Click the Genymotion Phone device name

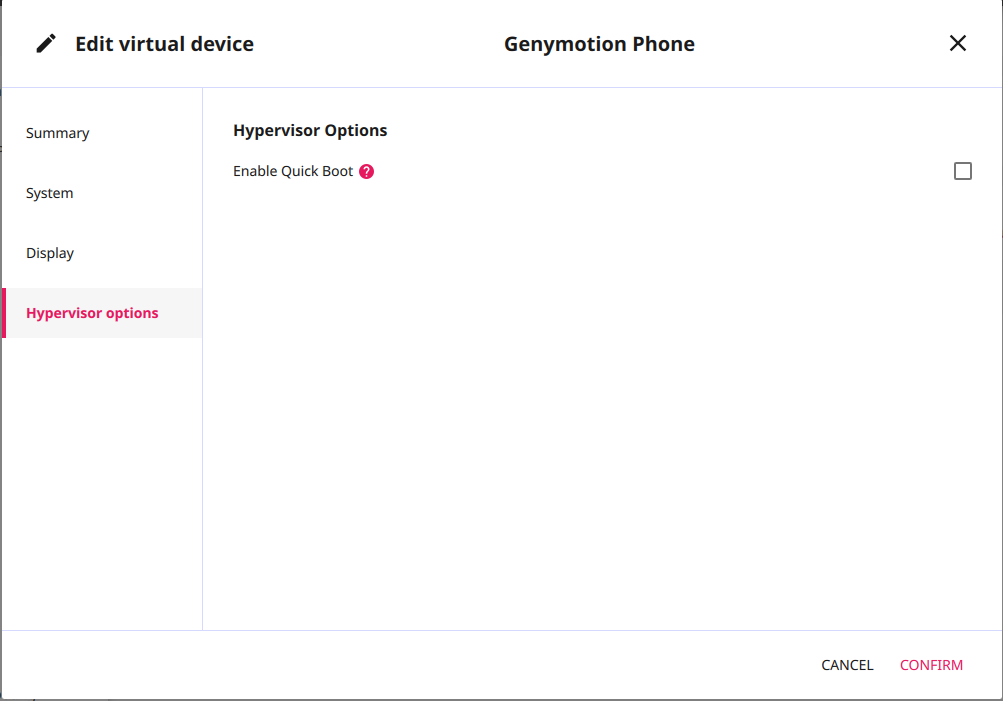pos(599,44)
